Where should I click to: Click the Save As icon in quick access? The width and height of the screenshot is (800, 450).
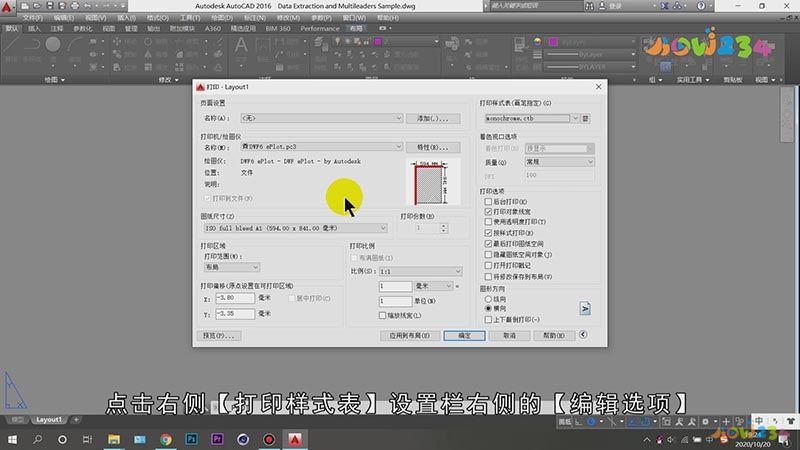coord(62,6)
